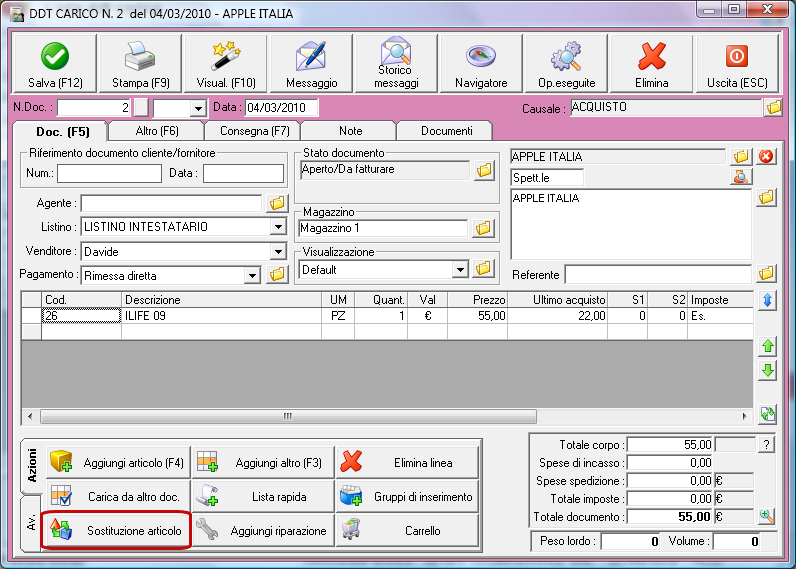Delete document with Elimina red X
This screenshot has width=796, height=569.
[x=652, y=63]
